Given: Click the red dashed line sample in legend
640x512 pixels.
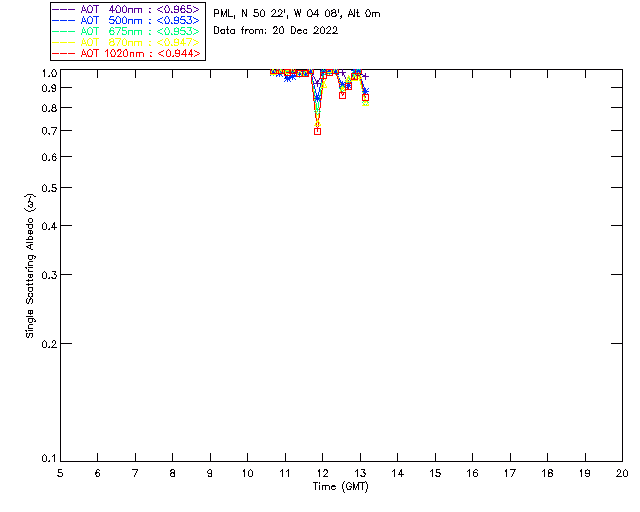Looking at the screenshot, I should (x=63, y=53).
